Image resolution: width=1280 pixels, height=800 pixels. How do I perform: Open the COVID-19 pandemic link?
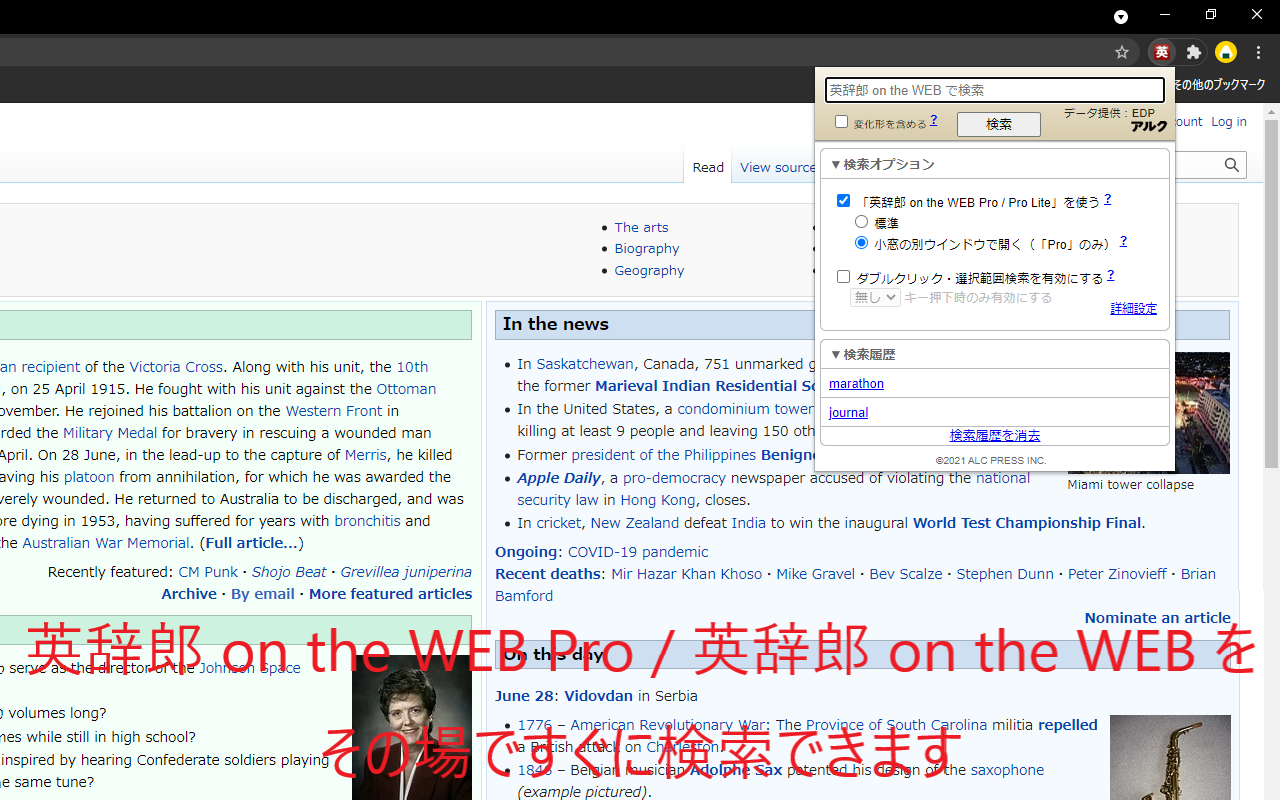[x=638, y=552]
